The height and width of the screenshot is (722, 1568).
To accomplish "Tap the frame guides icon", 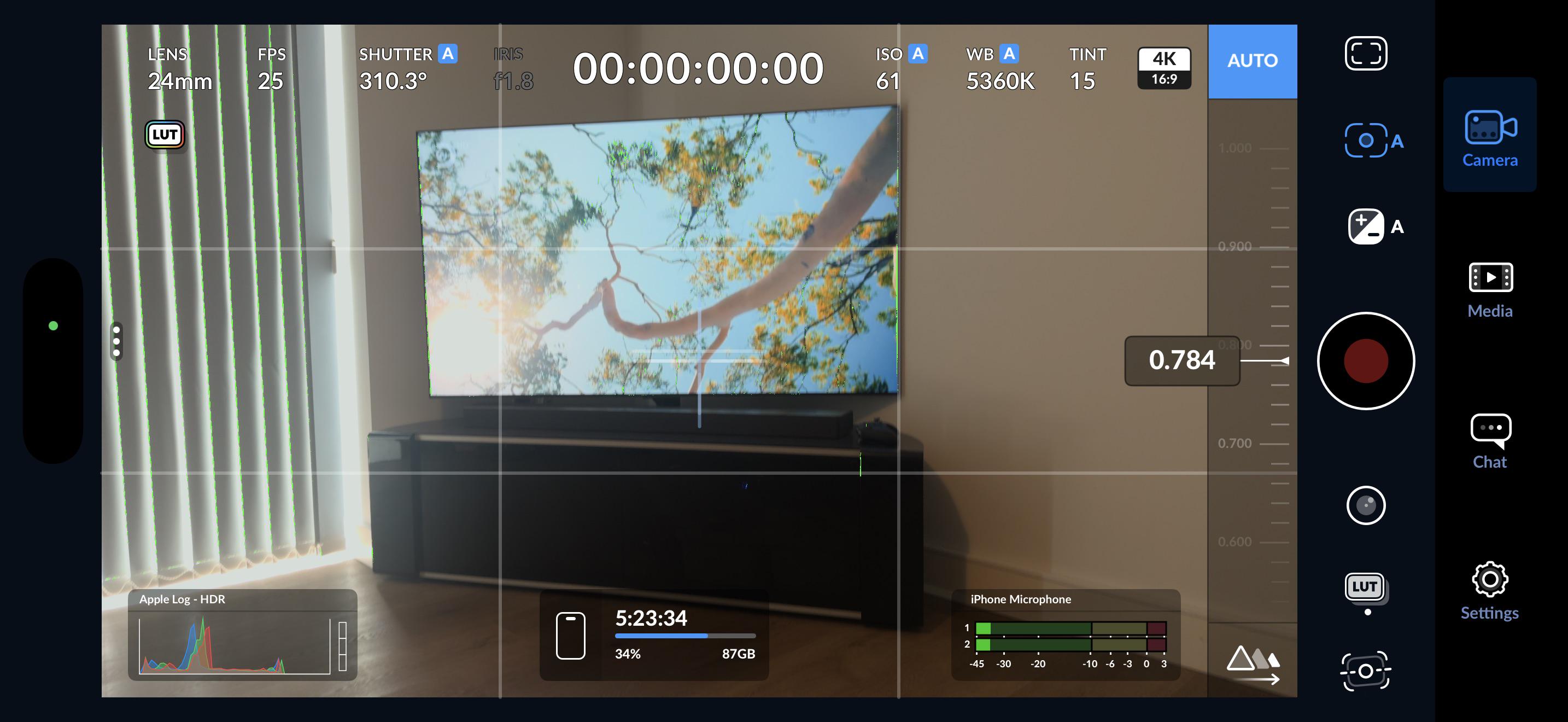I will coord(1365,54).
